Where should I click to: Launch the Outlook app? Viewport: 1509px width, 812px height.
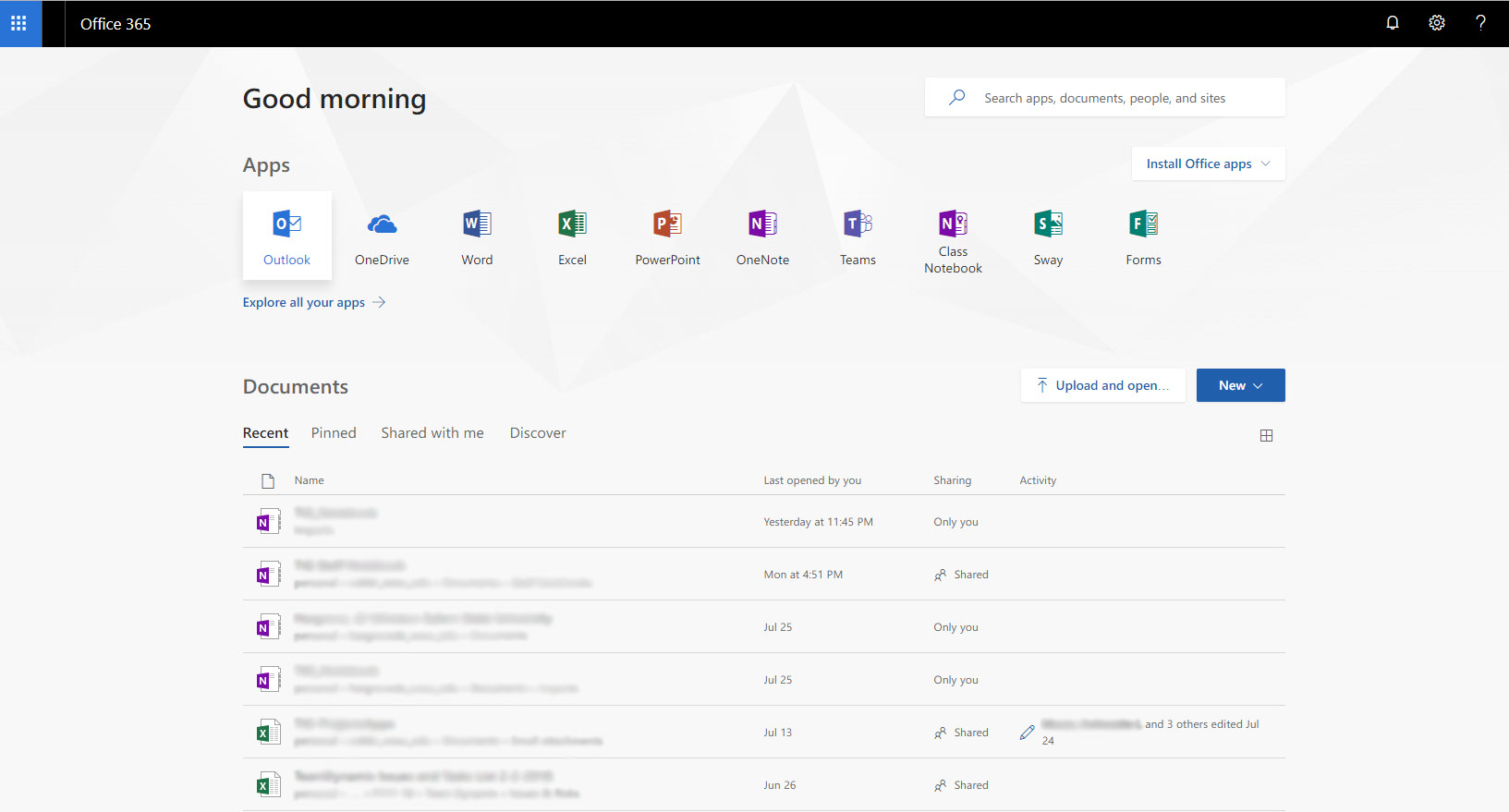286,236
